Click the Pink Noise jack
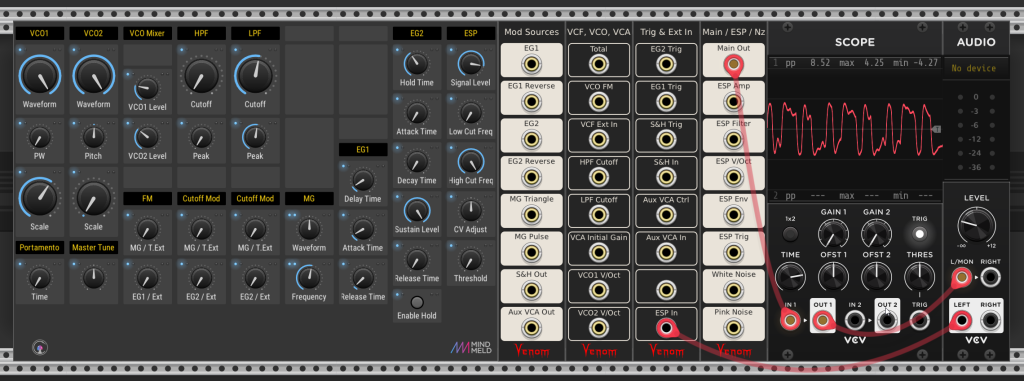This screenshot has height=381, width=1024. [x=733, y=328]
